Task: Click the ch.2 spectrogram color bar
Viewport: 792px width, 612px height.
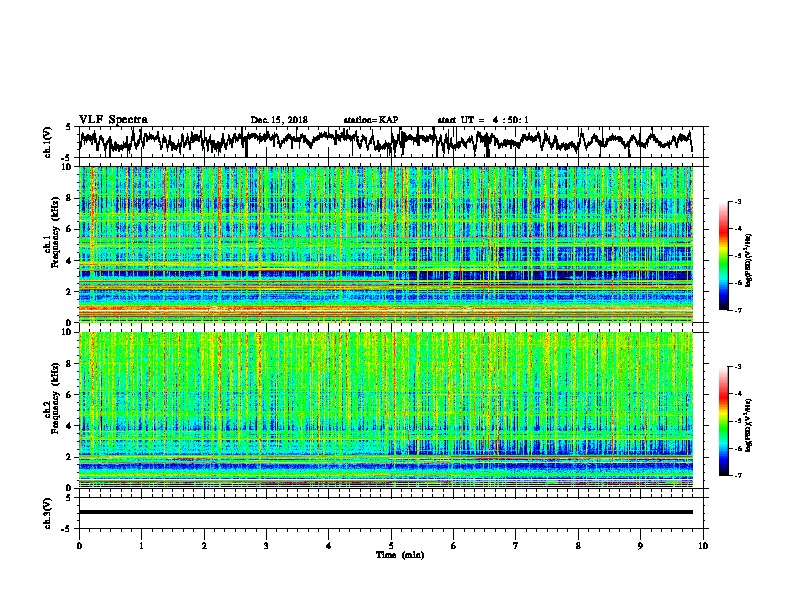Action: 723,421
